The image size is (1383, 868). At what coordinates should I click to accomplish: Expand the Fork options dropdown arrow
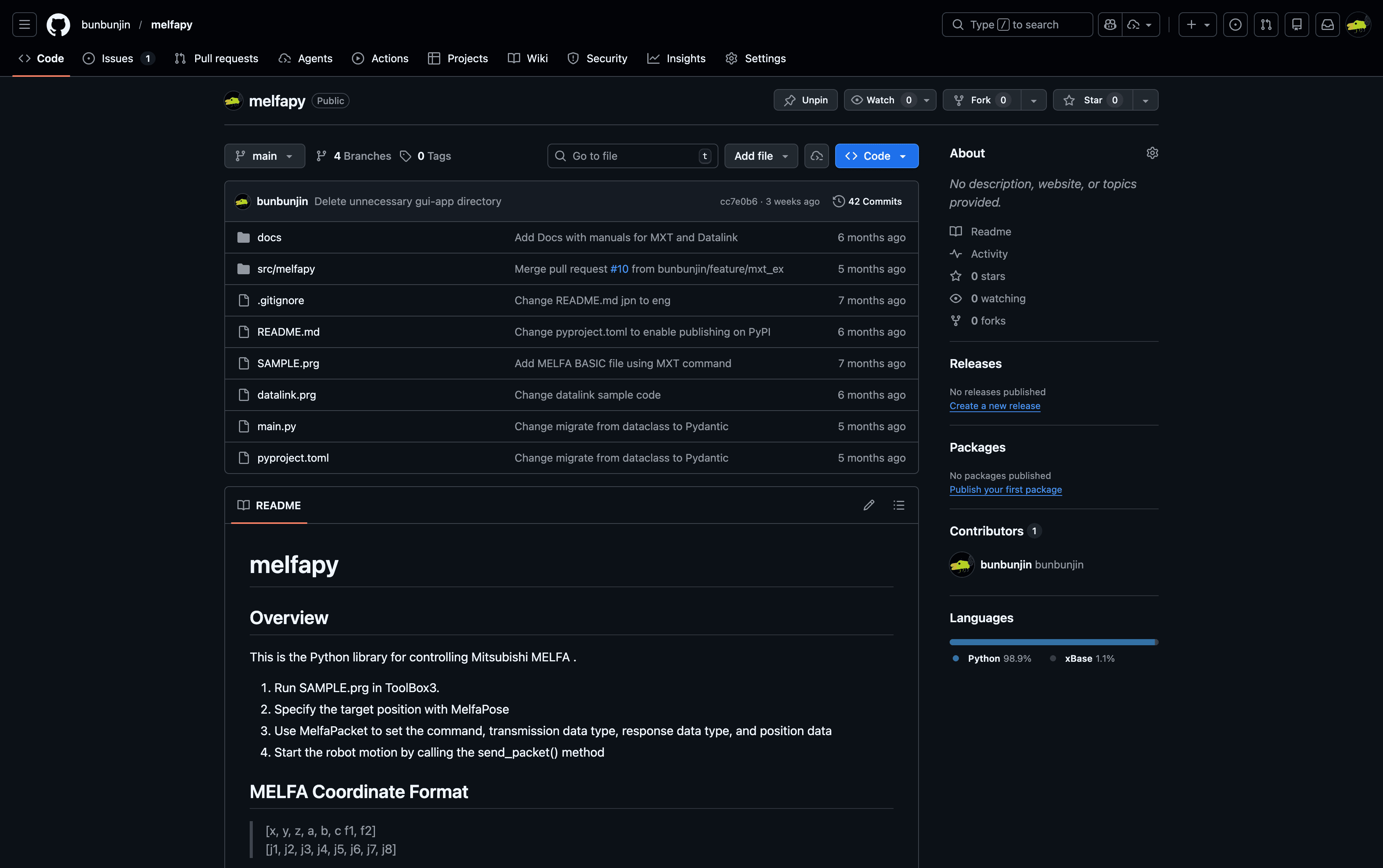(x=1033, y=101)
